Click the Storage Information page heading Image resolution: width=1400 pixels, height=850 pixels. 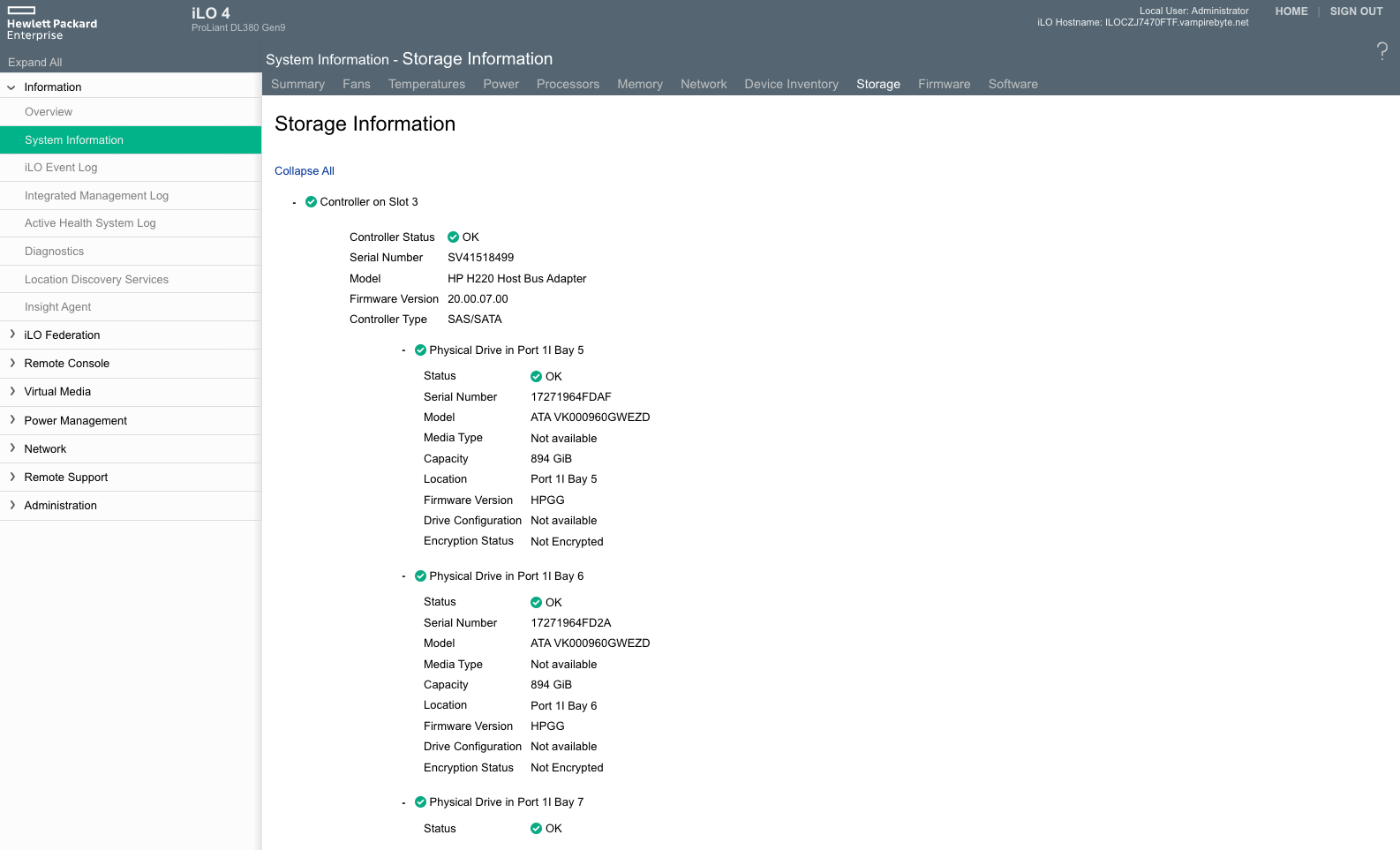click(x=365, y=124)
